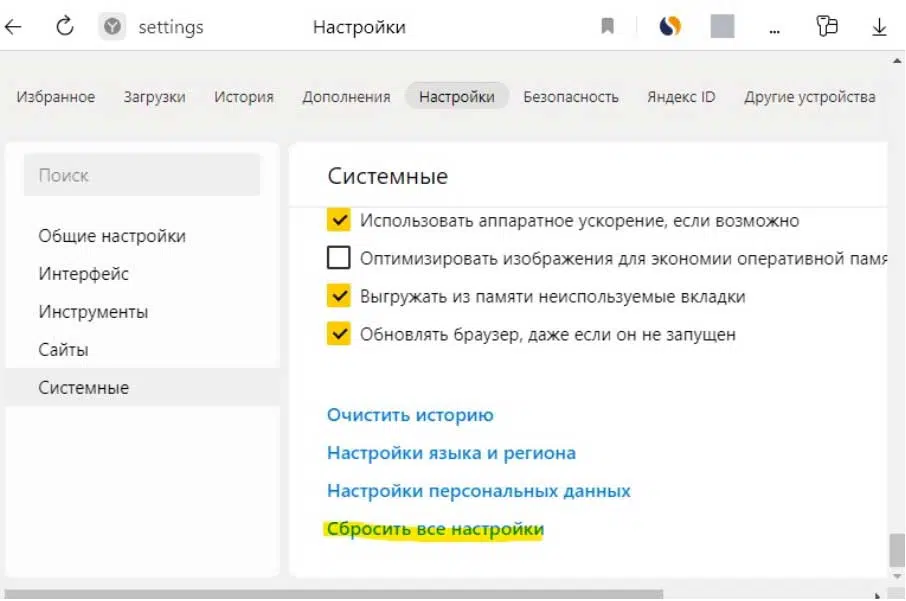
Task: Click the settings address bar text
Action: click(x=170, y=27)
